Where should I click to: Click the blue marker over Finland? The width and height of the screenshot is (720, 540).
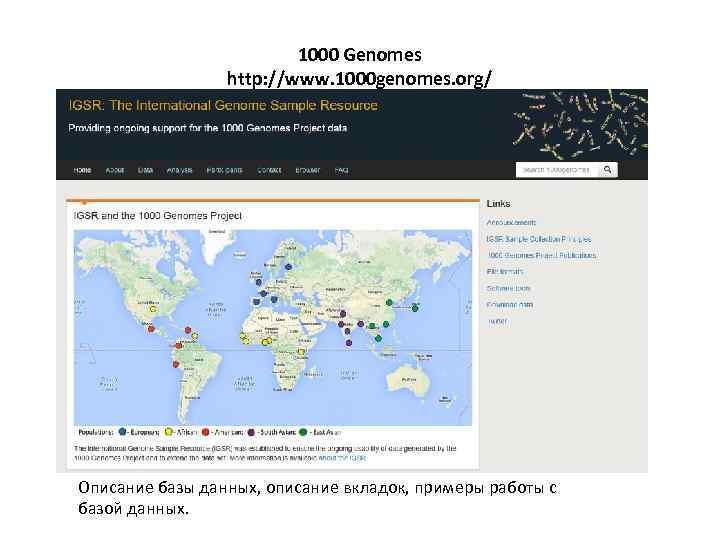(x=288, y=267)
